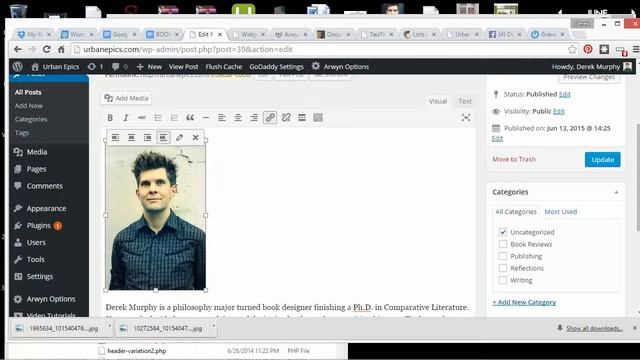Align the image left via image toolbar

[116, 138]
